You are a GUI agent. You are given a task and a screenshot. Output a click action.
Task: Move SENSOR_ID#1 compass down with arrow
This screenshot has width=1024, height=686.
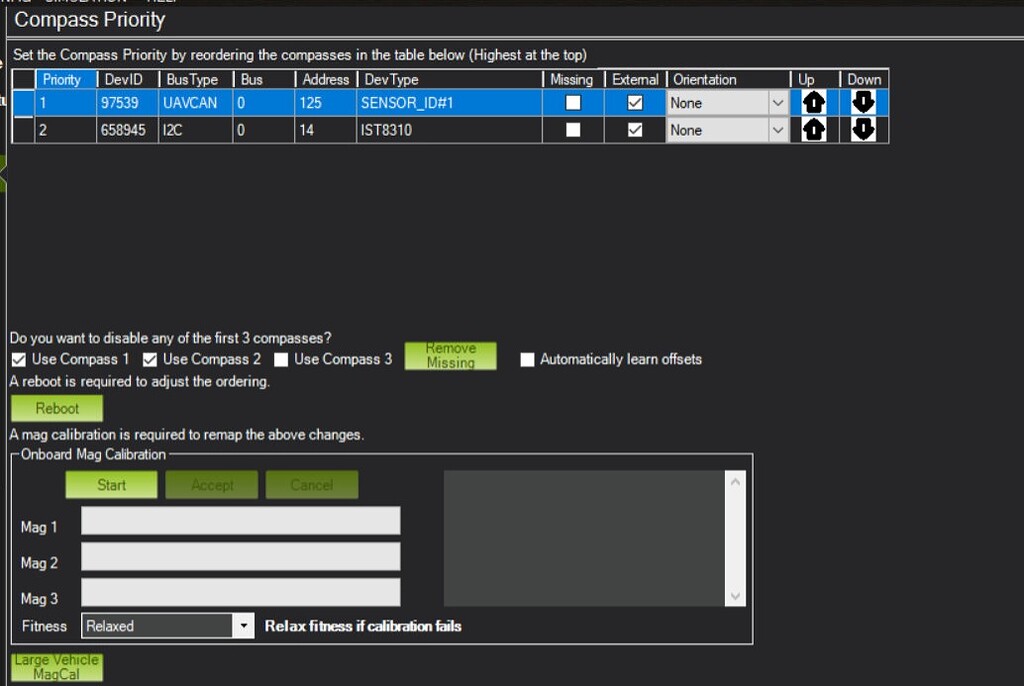[863, 103]
